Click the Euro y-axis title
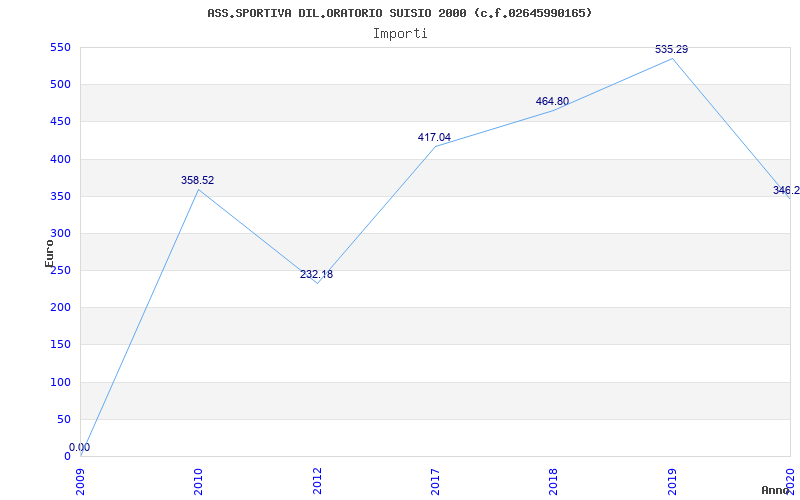This screenshot has width=800, height=500. (x=49, y=254)
